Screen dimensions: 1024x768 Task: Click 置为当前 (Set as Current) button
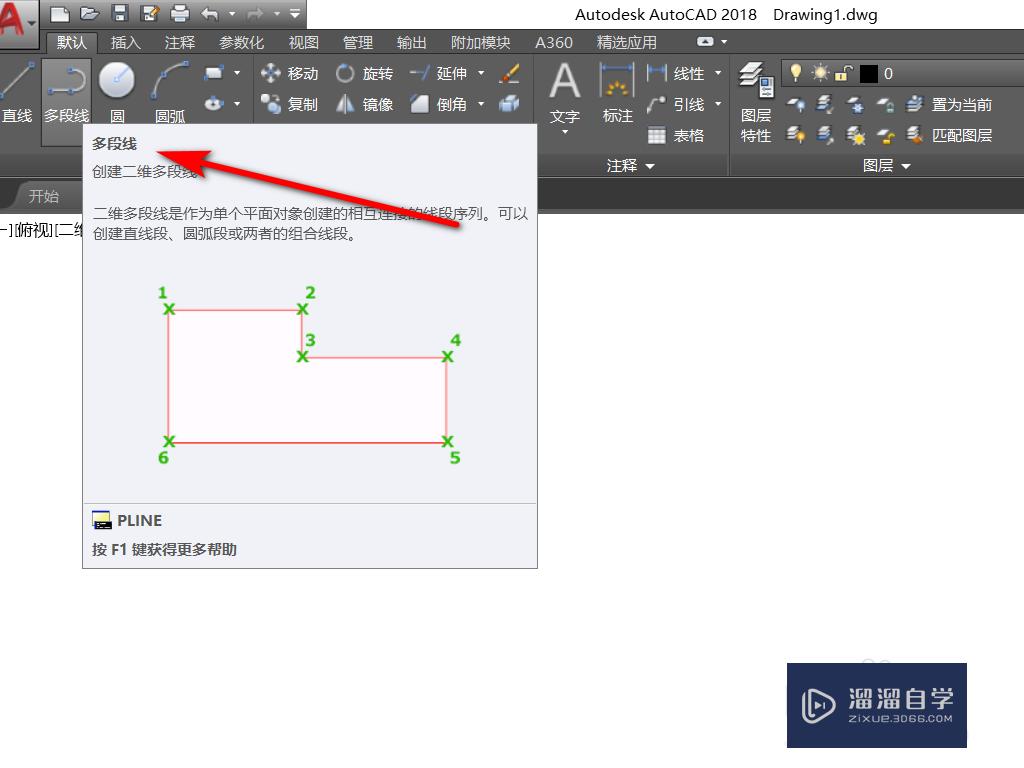pos(958,103)
